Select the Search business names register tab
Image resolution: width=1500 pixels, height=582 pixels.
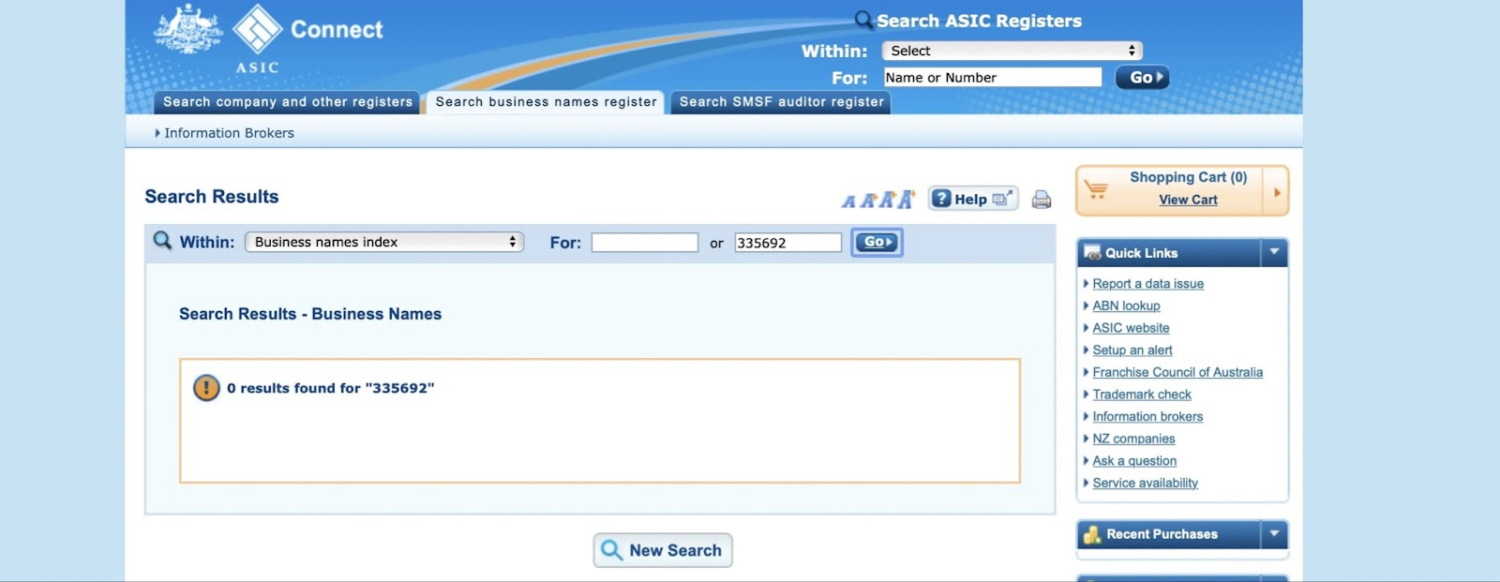(546, 102)
